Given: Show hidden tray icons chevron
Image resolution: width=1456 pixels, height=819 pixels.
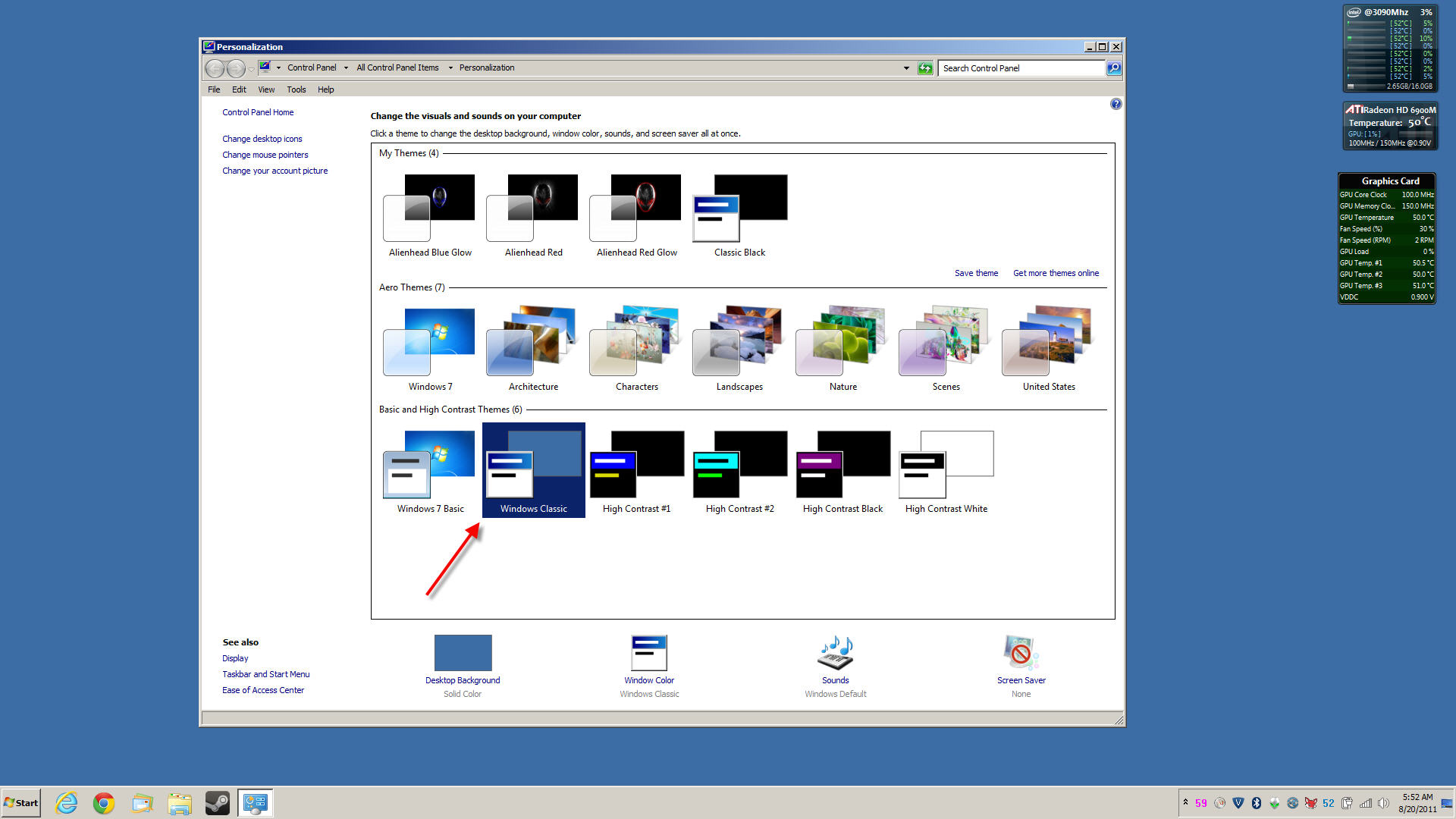Looking at the screenshot, I should click(x=1185, y=802).
